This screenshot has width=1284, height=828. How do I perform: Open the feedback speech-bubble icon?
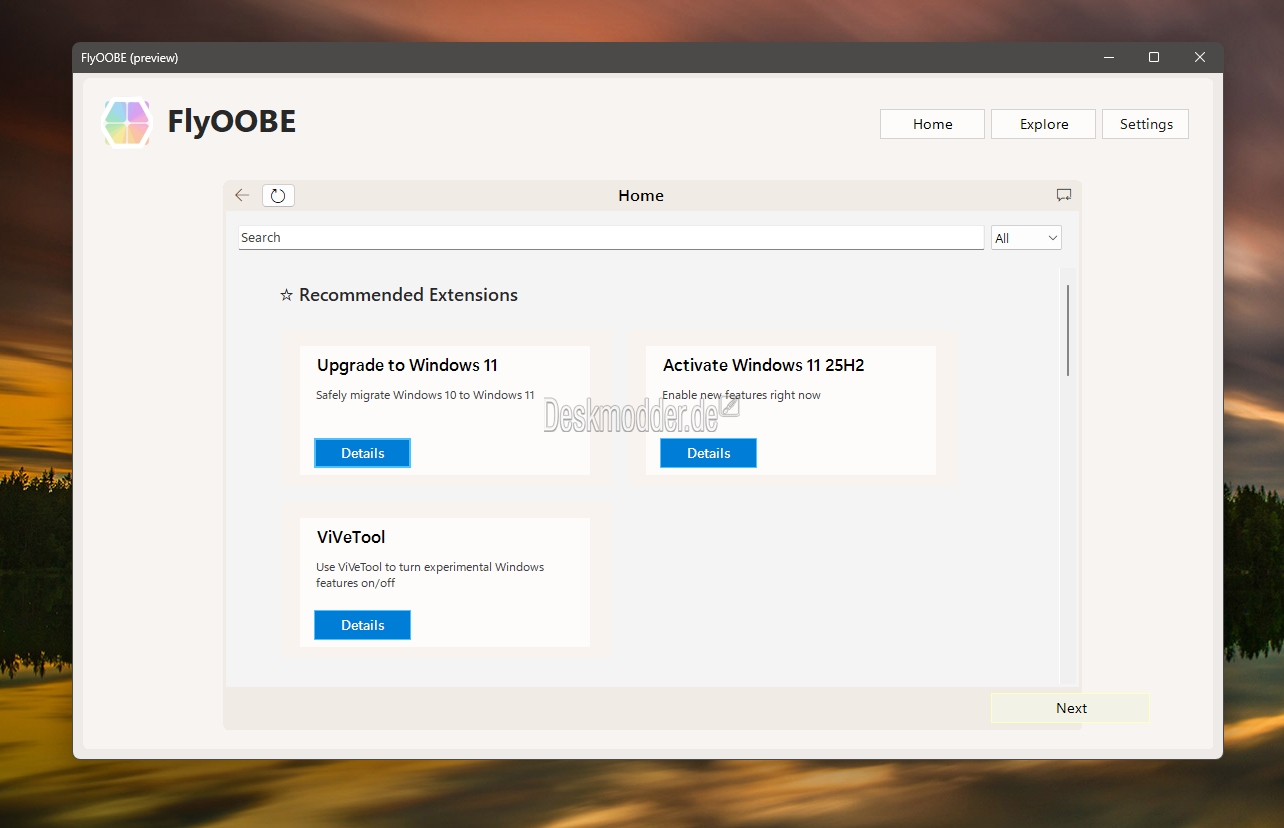(x=1064, y=195)
